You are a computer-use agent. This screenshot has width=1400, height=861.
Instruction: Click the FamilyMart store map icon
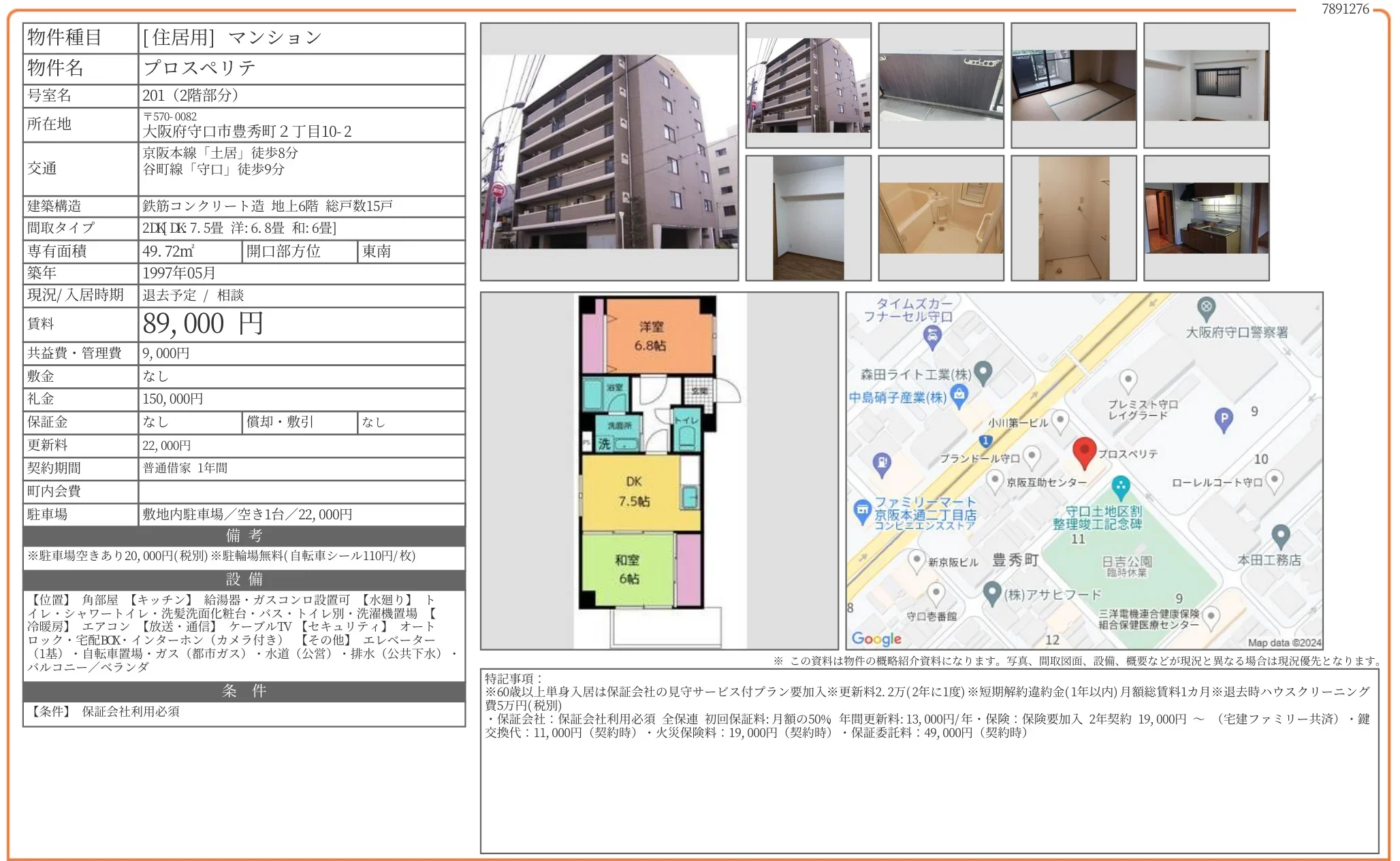[x=862, y=509]
